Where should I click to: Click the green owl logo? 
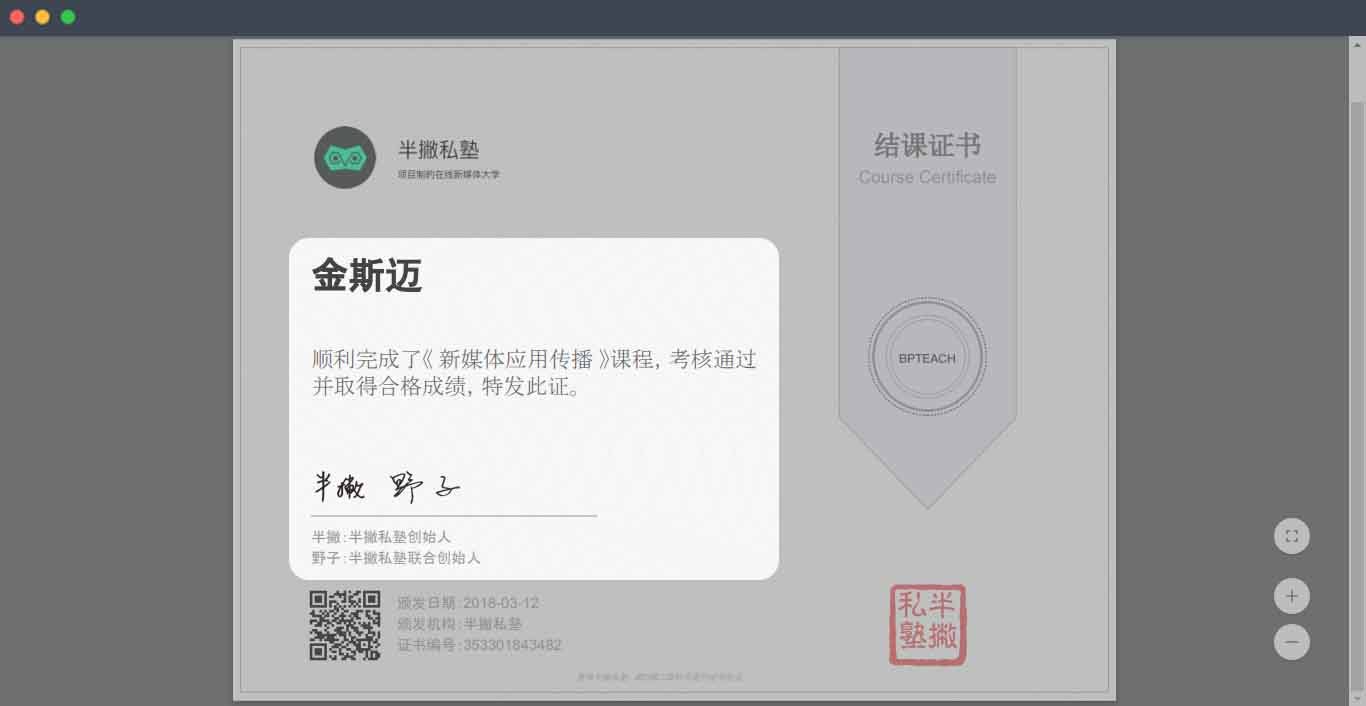pyautogui.click(x=345, y=158)
